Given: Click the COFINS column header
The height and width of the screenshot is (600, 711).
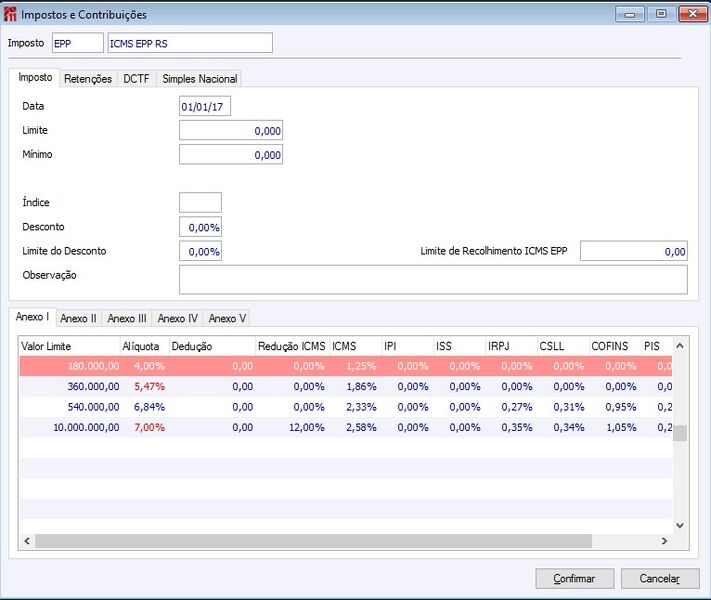Looking at the screenshot, I should coord(616,346).
